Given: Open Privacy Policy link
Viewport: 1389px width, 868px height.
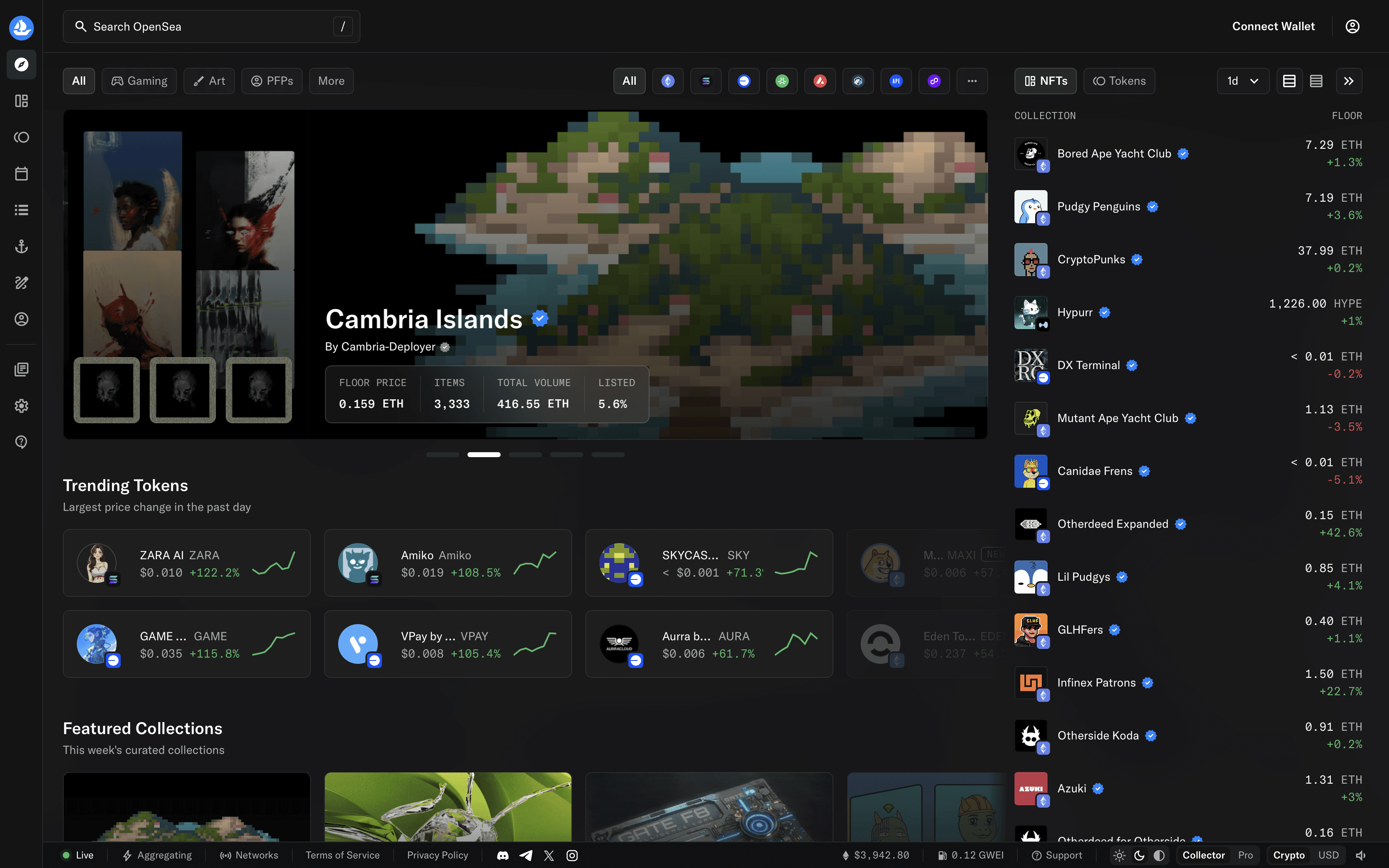Looking at the screenshot, I should pos(437,855).
